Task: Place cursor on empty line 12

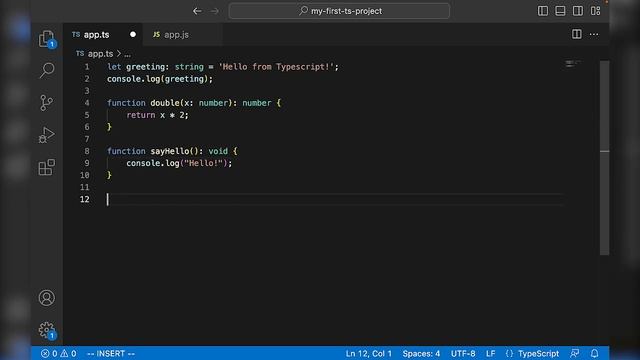Action: point(335,199)
